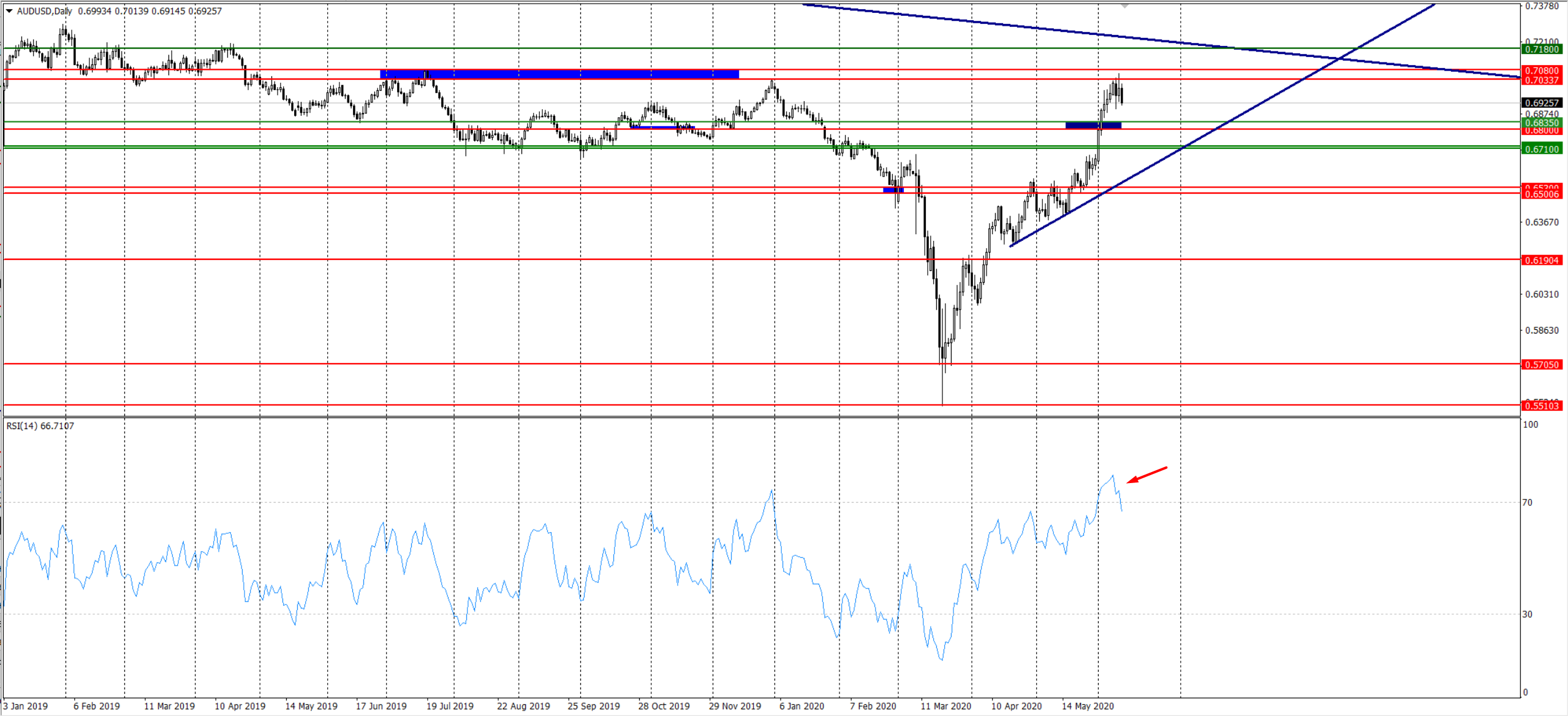
Task: Click the green 0.67100 price label
Action: pos(1542,149)
